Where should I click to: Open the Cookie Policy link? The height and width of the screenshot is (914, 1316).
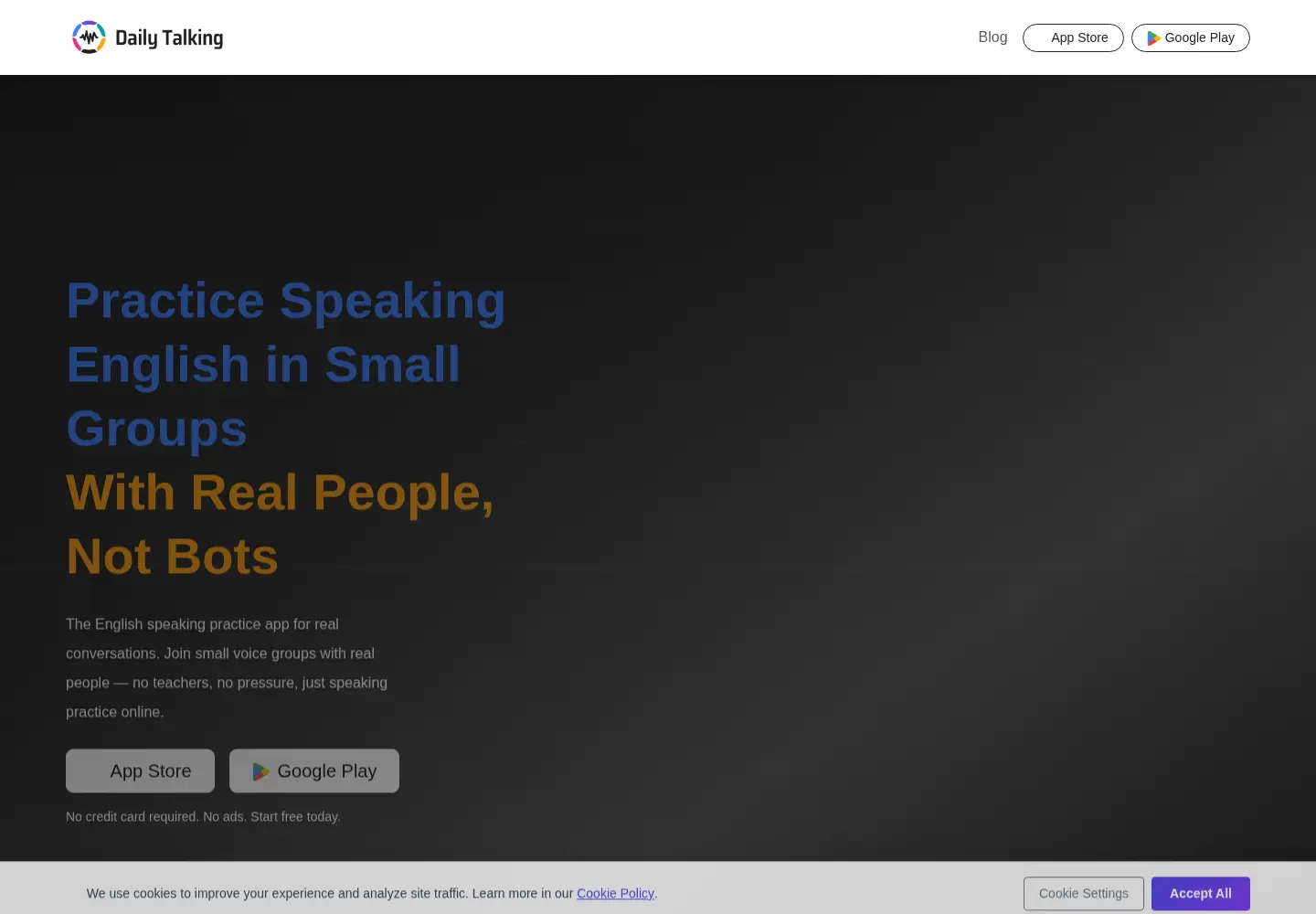(x=615, y=893)
